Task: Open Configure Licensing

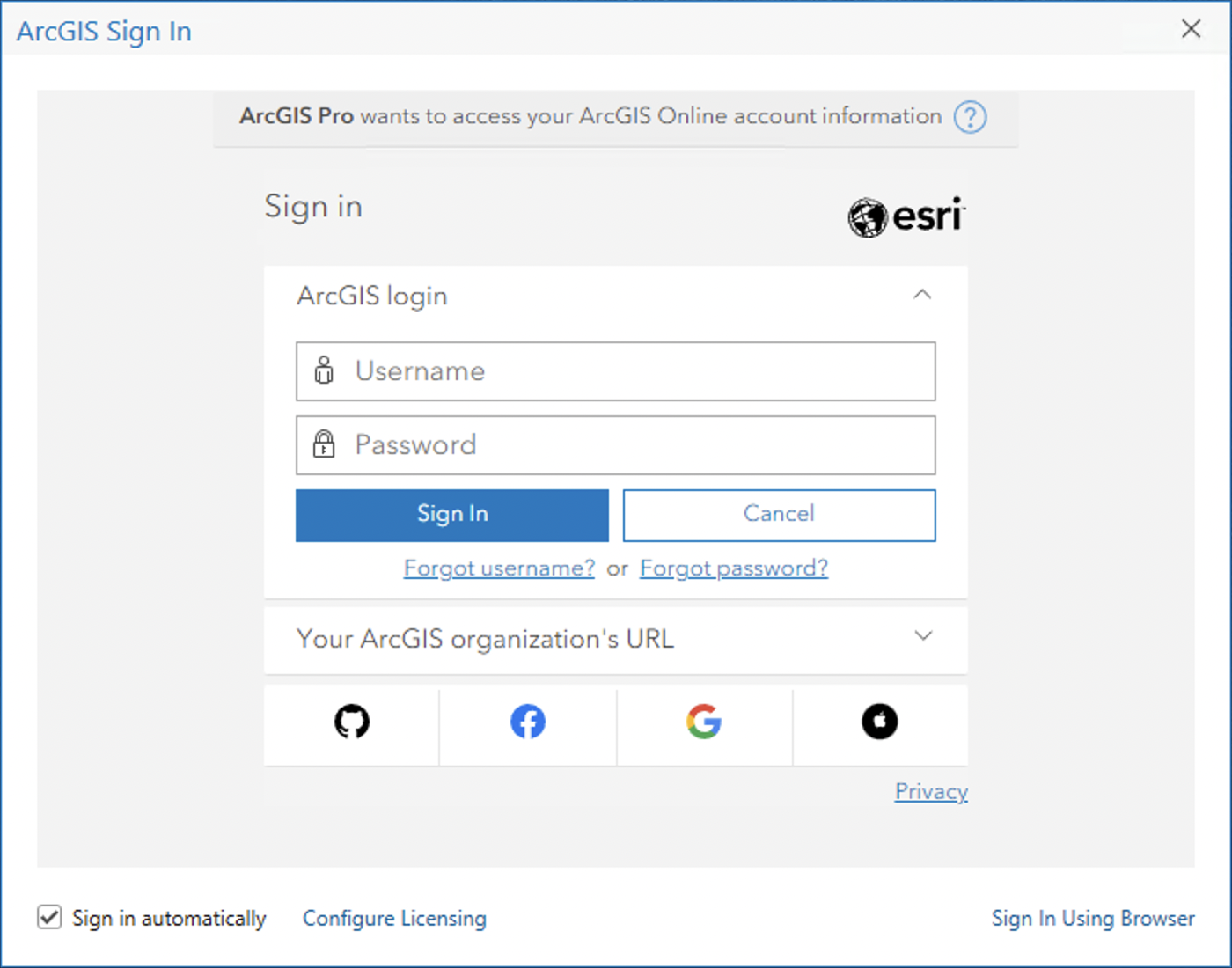Action: pyautogui.click(x=394, y=919)
